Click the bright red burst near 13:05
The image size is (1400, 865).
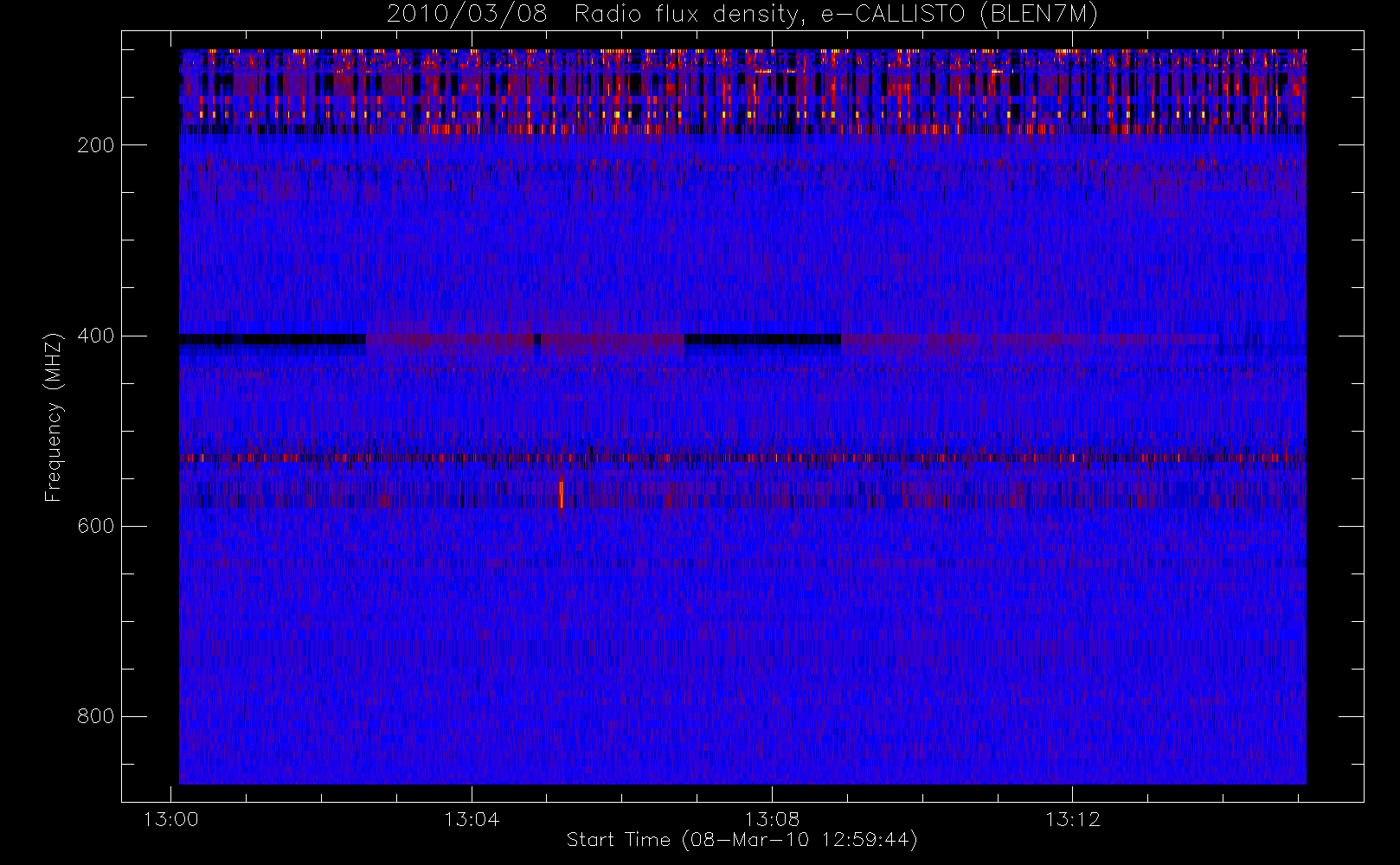562,495
